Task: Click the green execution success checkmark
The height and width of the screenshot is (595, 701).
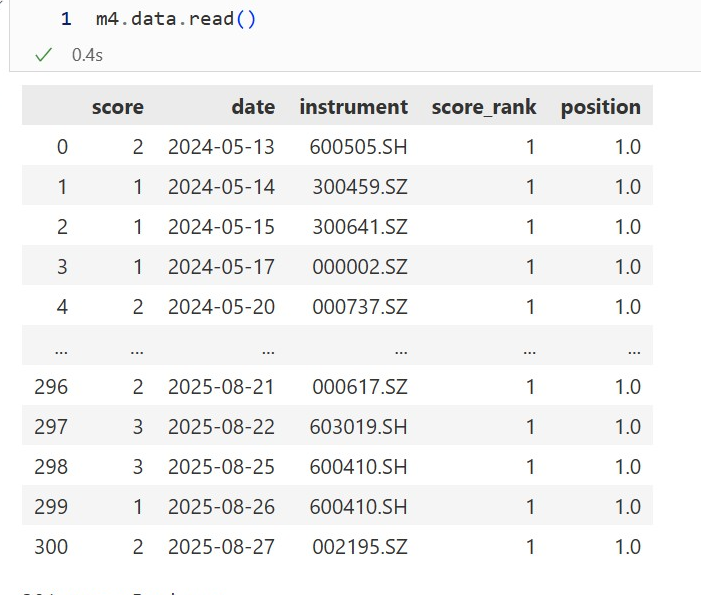Action: (x=43, y=55)
